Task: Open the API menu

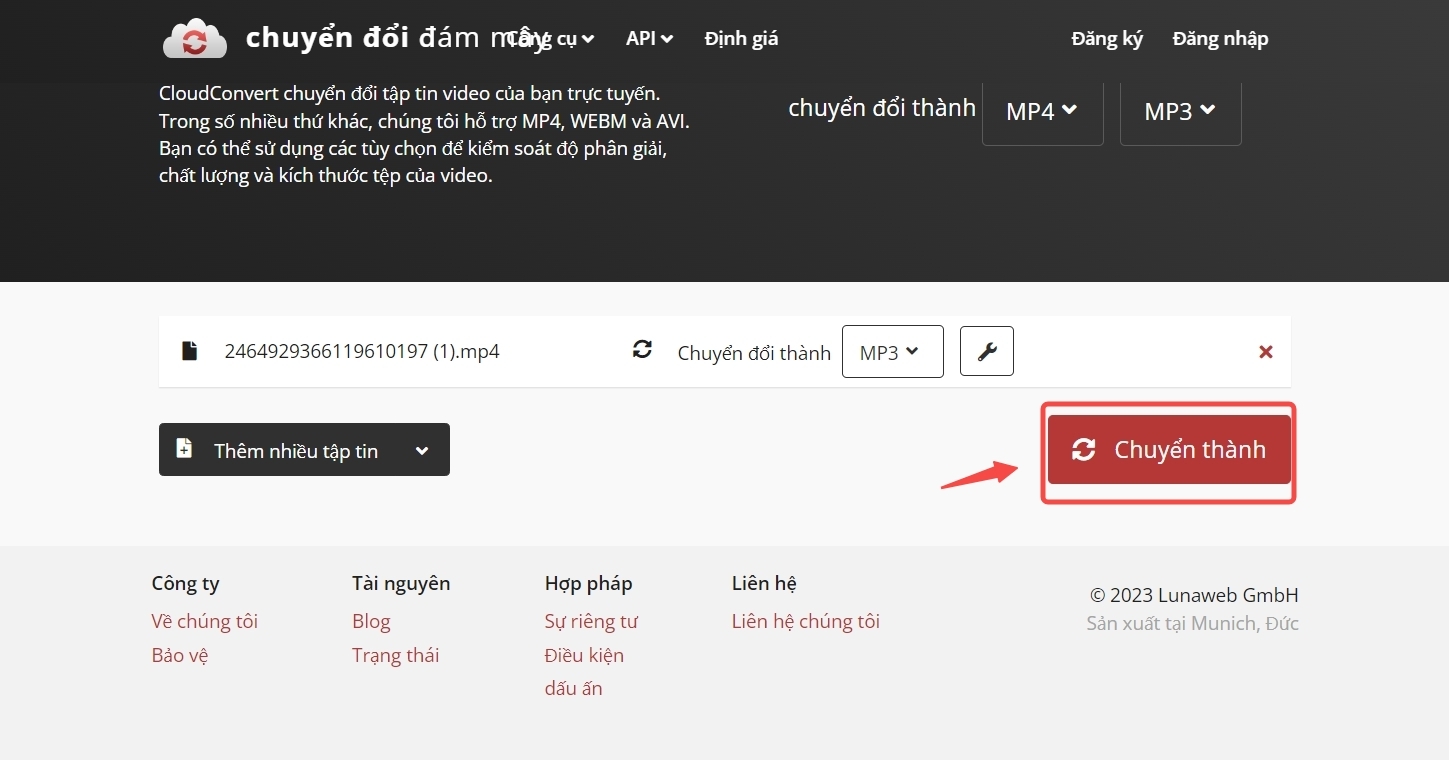Action: 649,38
